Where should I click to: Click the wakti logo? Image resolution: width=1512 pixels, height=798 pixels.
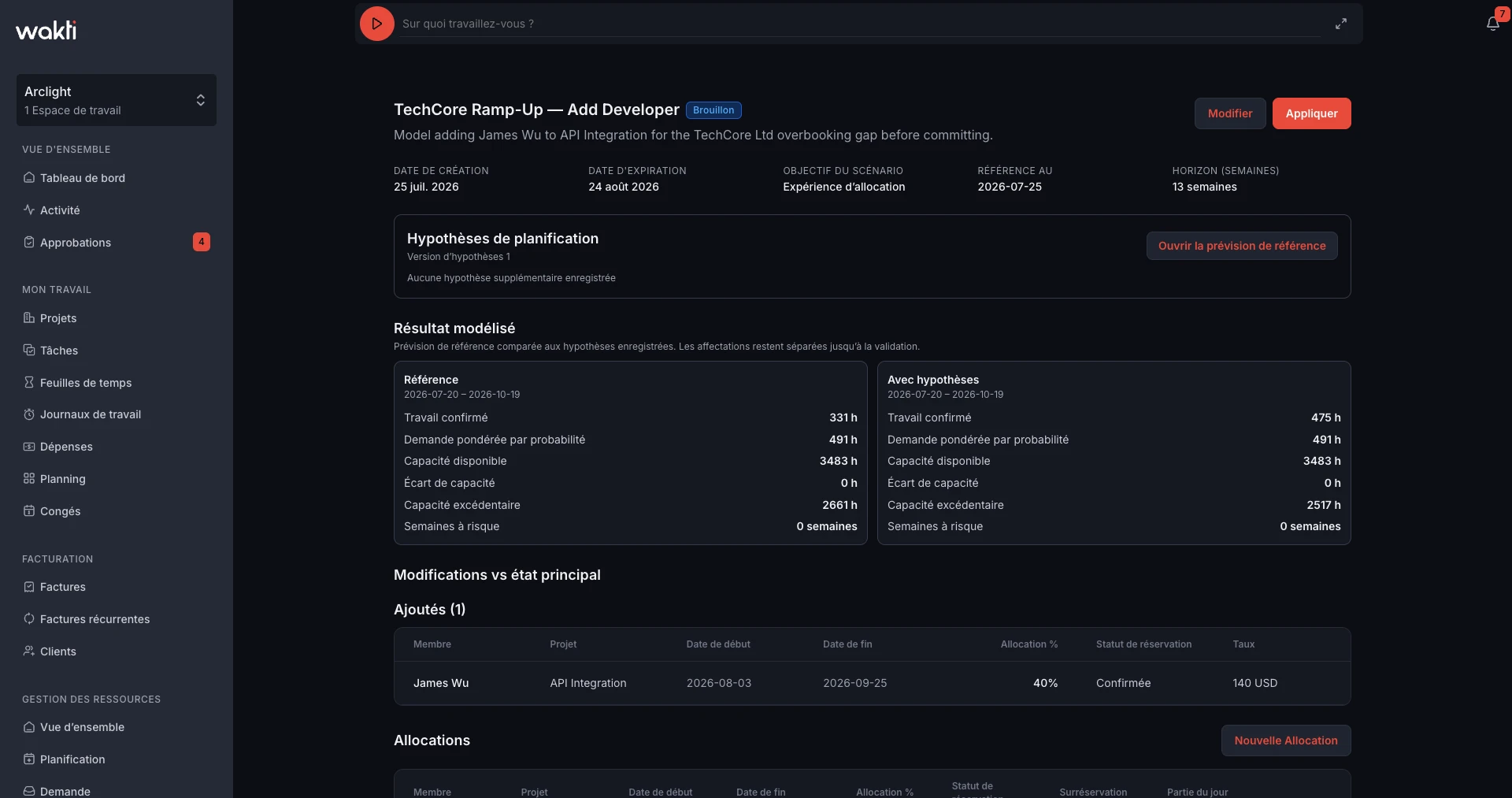46,30
